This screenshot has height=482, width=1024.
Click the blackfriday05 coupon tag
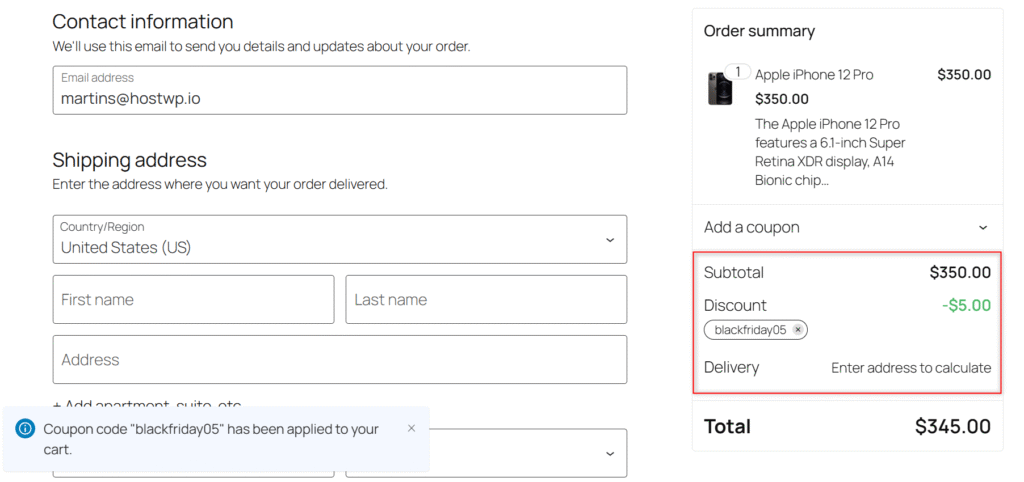click(x=750, y=329)
